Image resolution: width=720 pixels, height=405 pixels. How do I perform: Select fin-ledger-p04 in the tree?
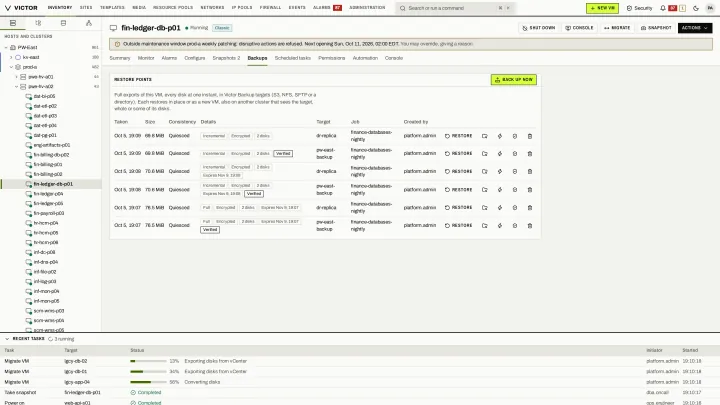(48, 194)
